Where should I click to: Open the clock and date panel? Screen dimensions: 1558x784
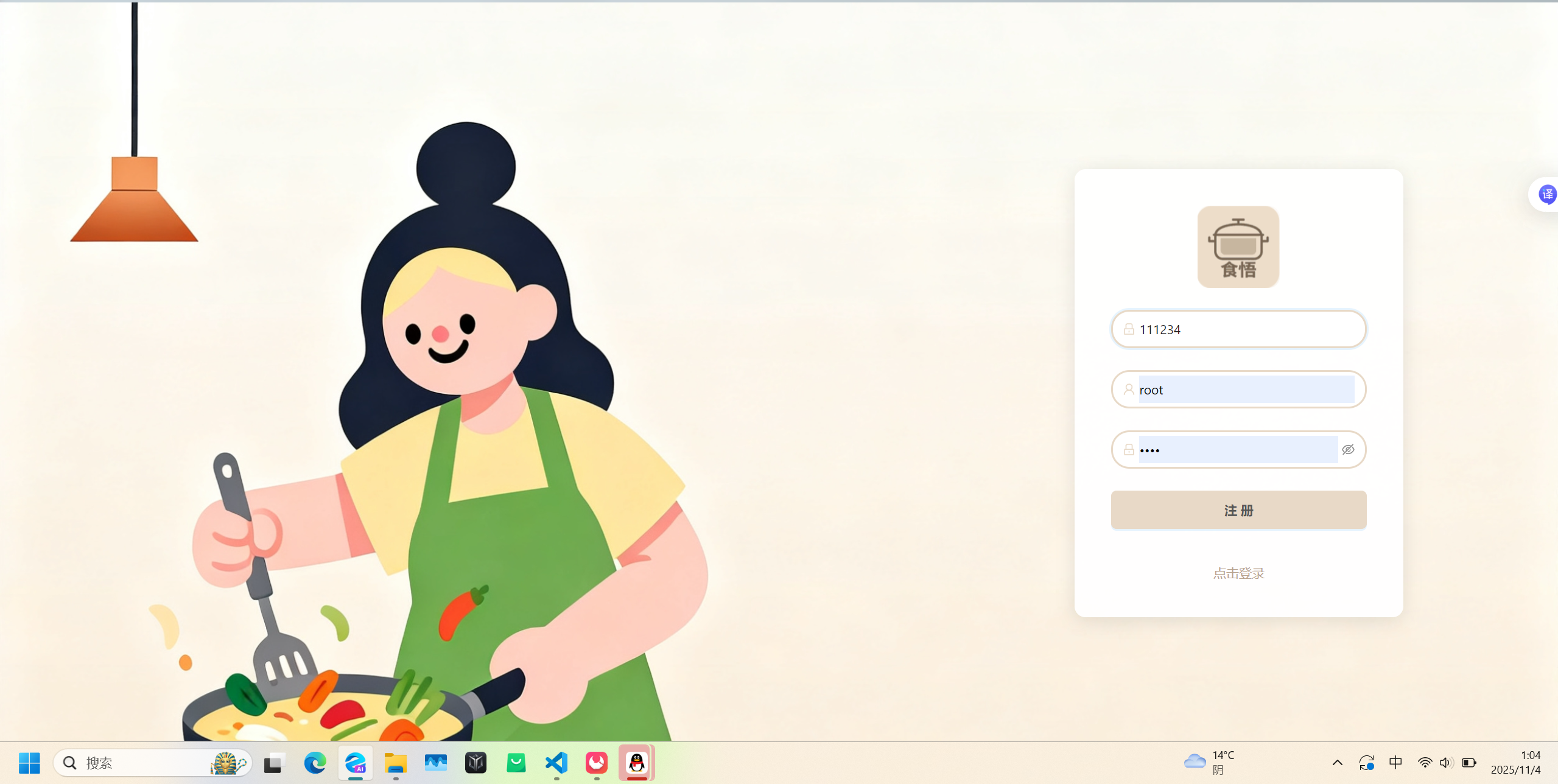[x=1516, y=763]
